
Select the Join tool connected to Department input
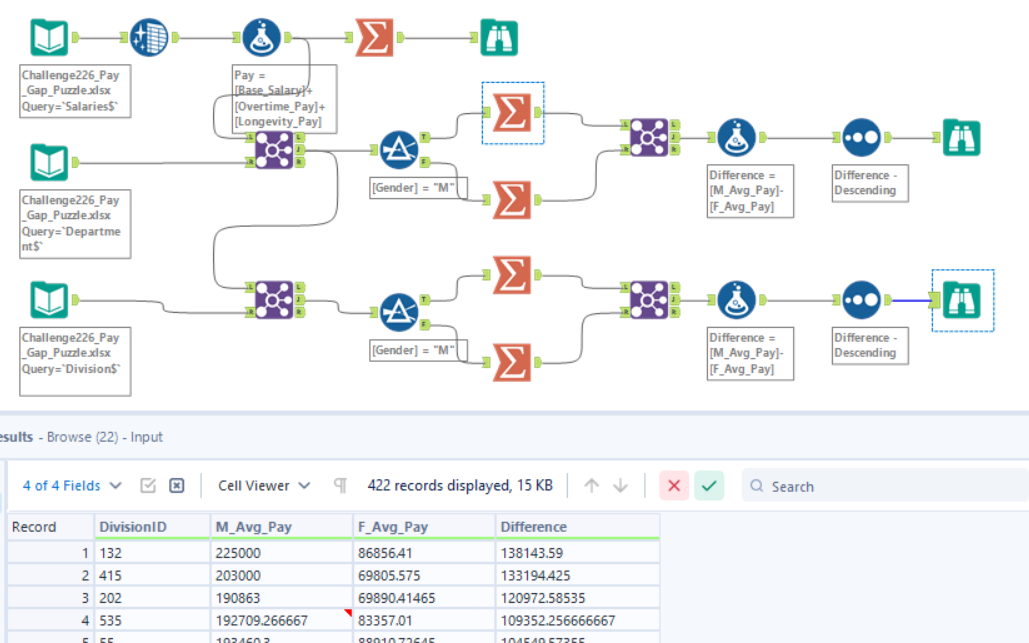coord(274,150)
